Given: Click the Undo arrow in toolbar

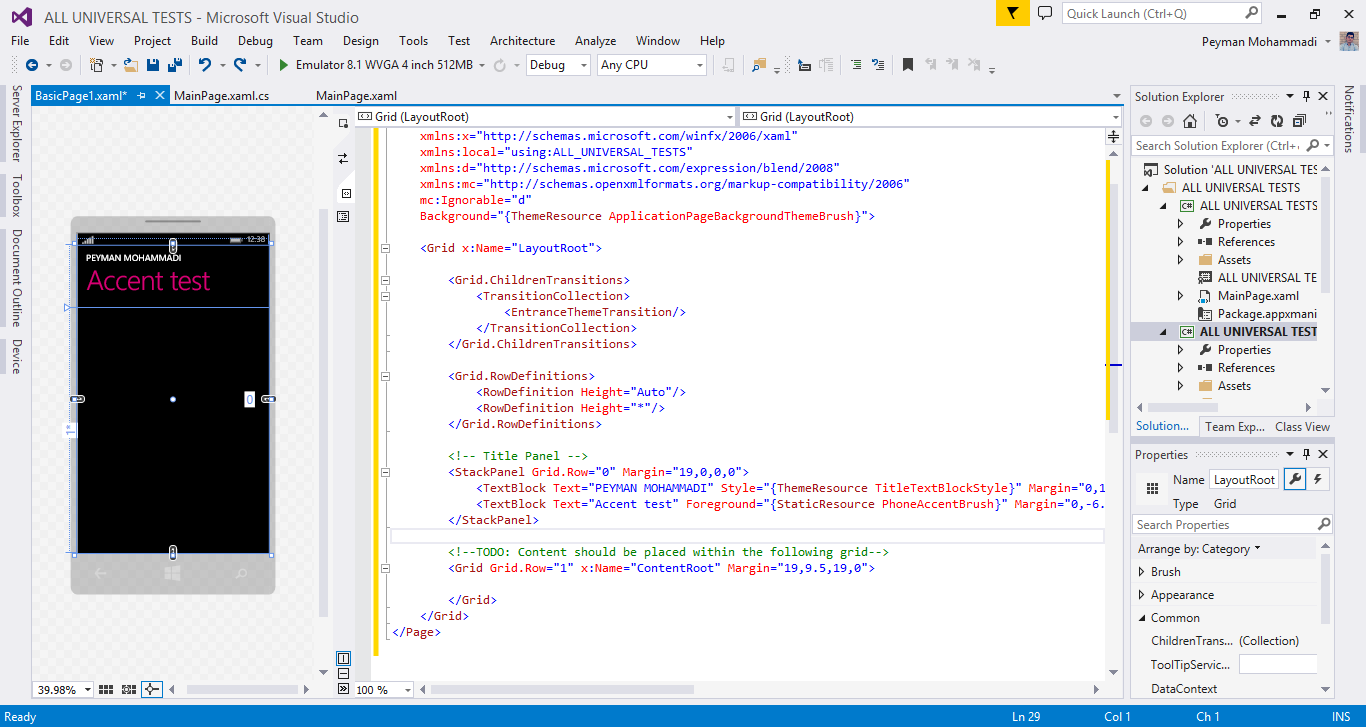Looking at the screenshot, I should tap(205, 65).
